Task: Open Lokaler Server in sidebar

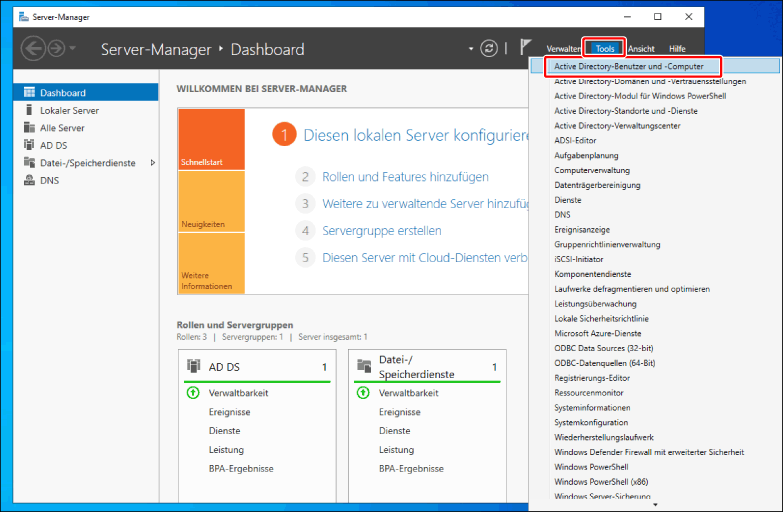Action: [69, 110]
